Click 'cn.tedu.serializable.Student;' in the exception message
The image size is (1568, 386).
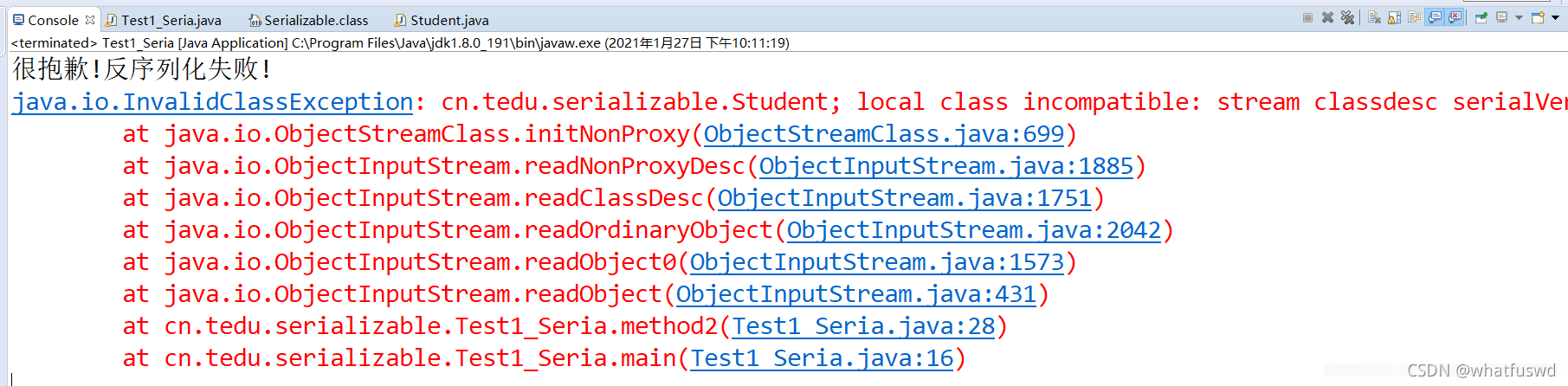[641, 102]
